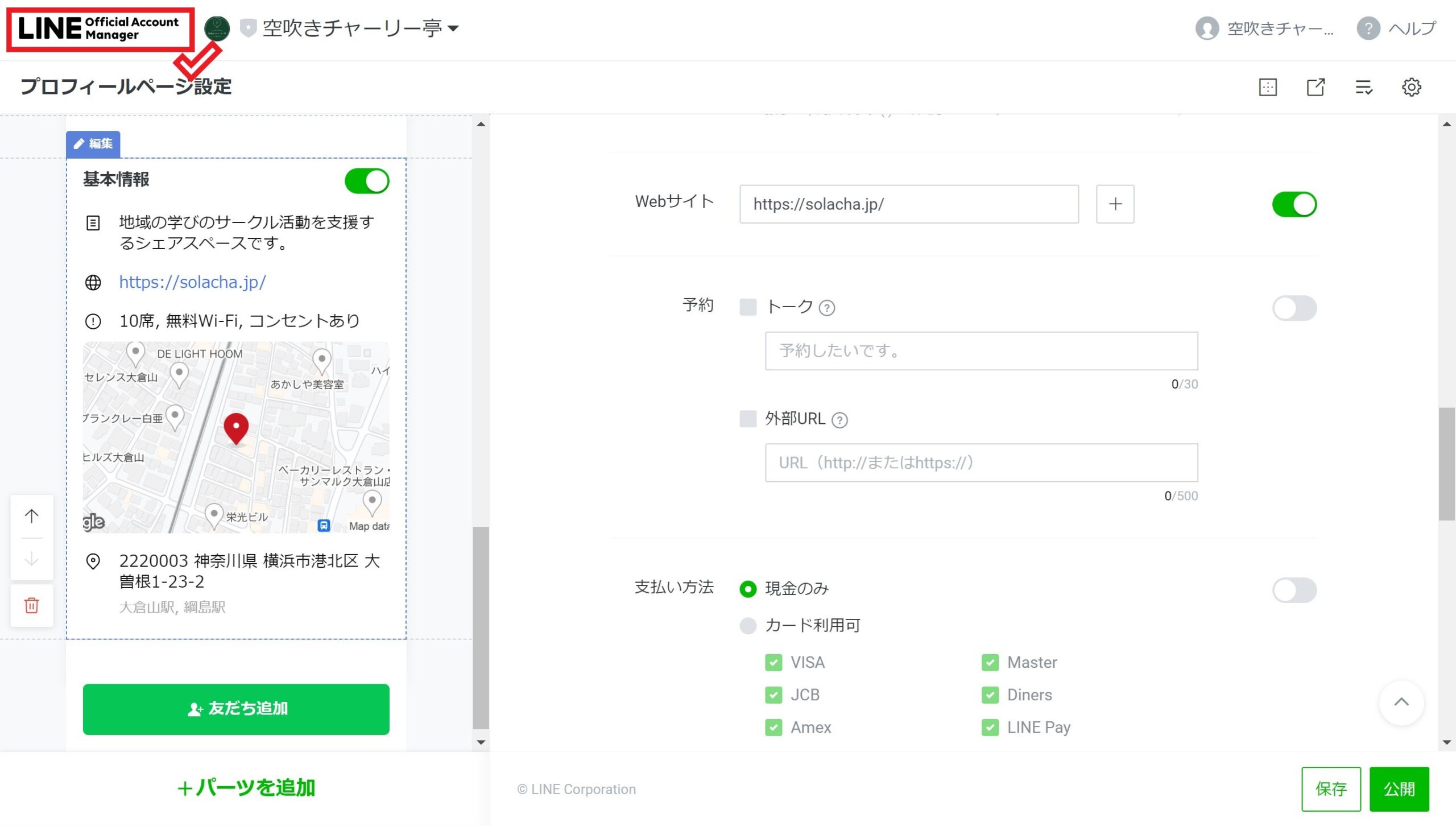Click the list-check icon in page header

click(x=1363, y=87)
